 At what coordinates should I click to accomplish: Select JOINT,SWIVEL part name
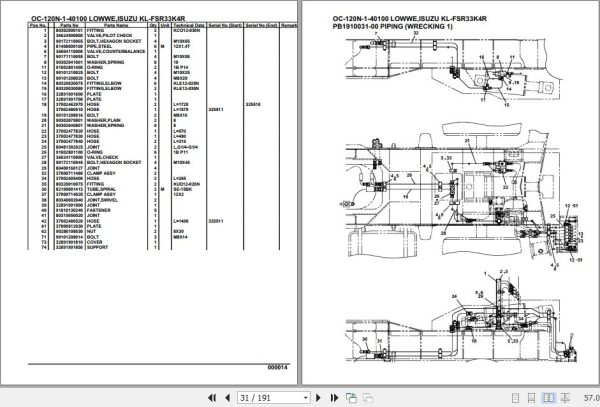tap(102, 200)
